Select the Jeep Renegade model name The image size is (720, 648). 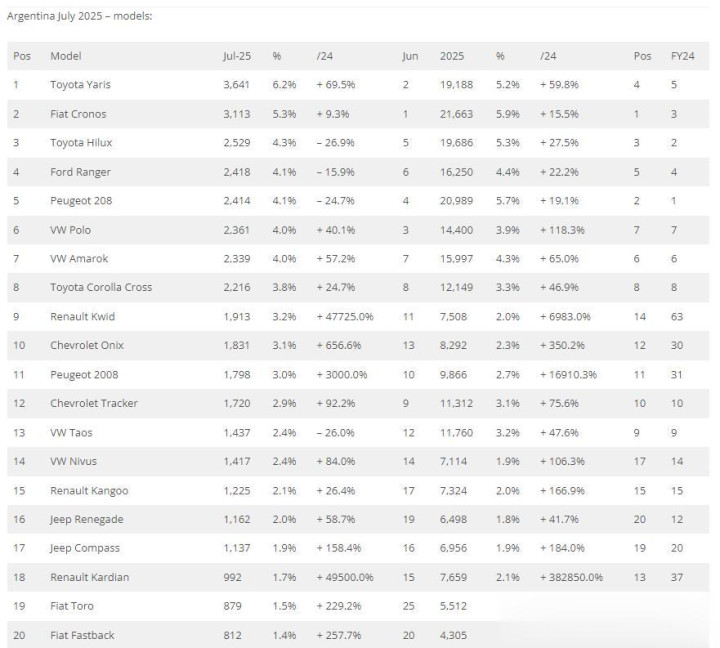tap(87, 519)
